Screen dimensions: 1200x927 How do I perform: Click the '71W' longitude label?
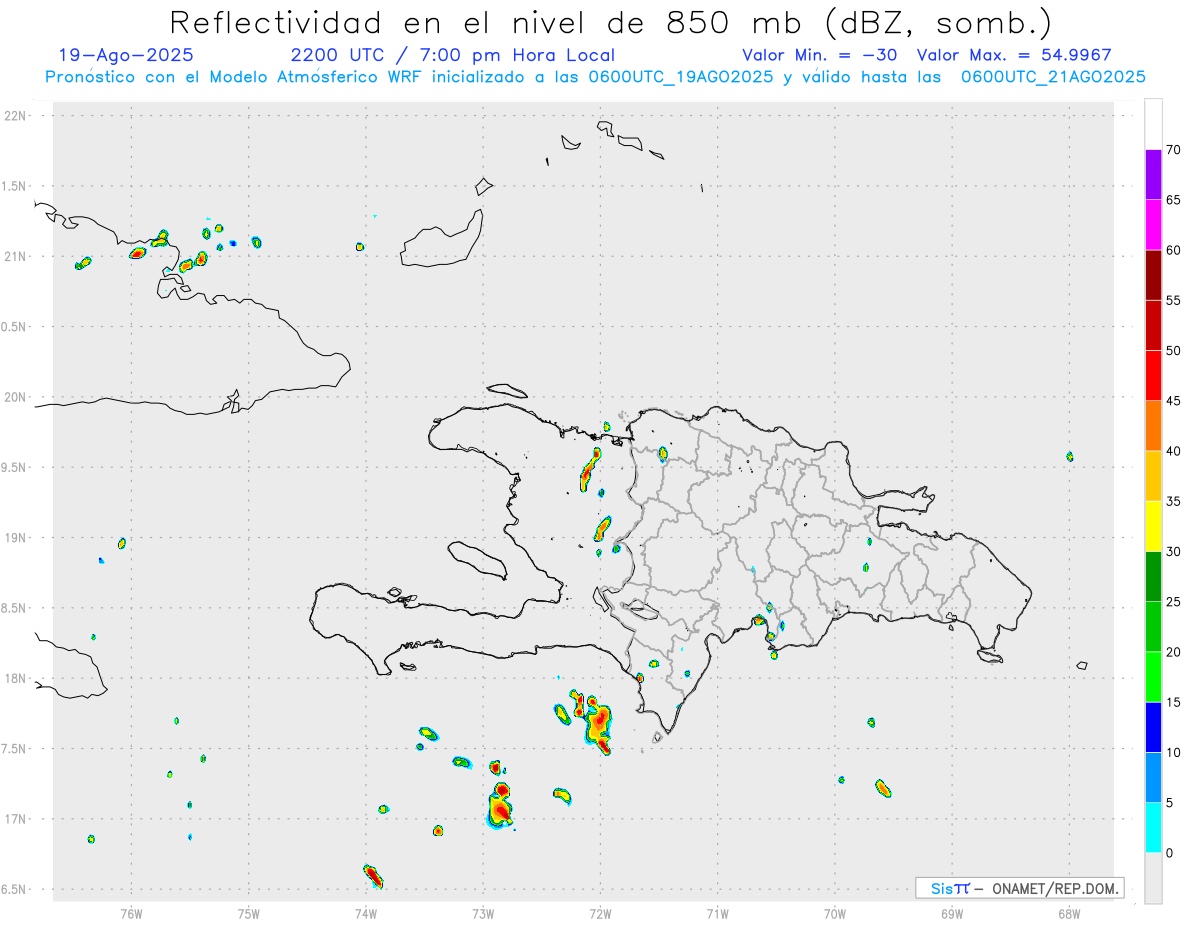pyautogui.click(x=717, y=913)
